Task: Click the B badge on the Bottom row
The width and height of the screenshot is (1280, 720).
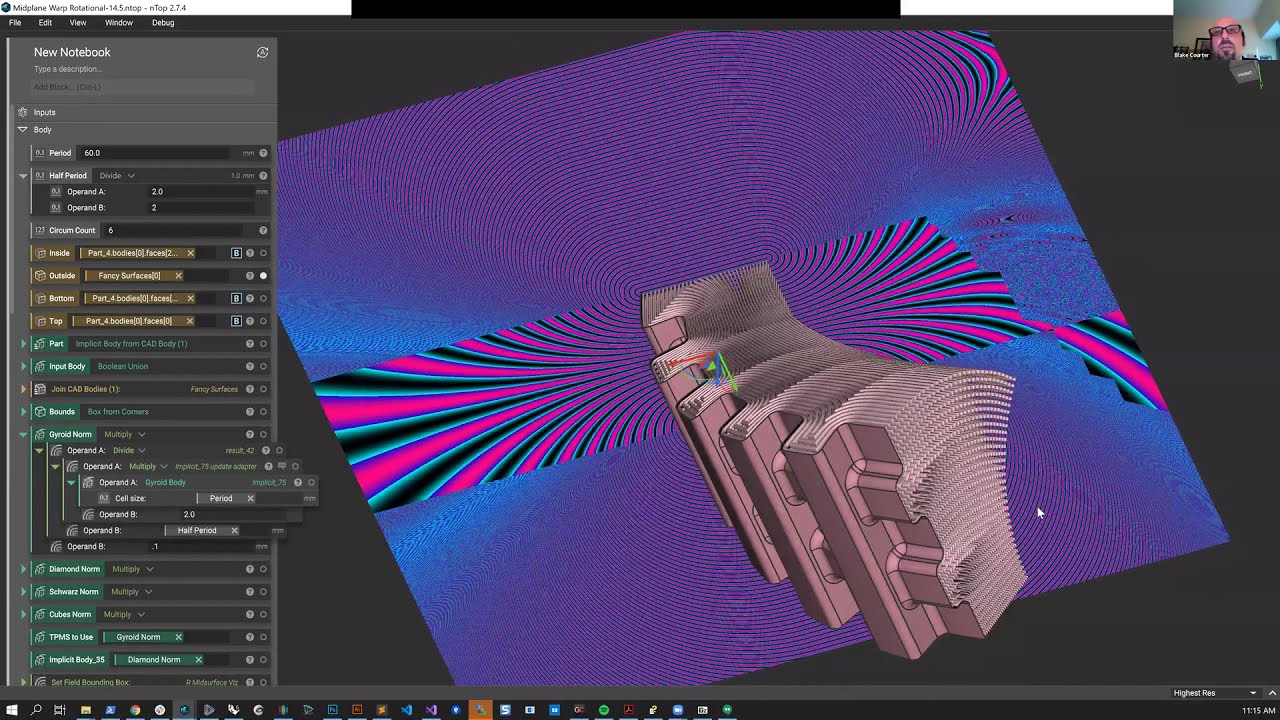Action: coord(236,298)
